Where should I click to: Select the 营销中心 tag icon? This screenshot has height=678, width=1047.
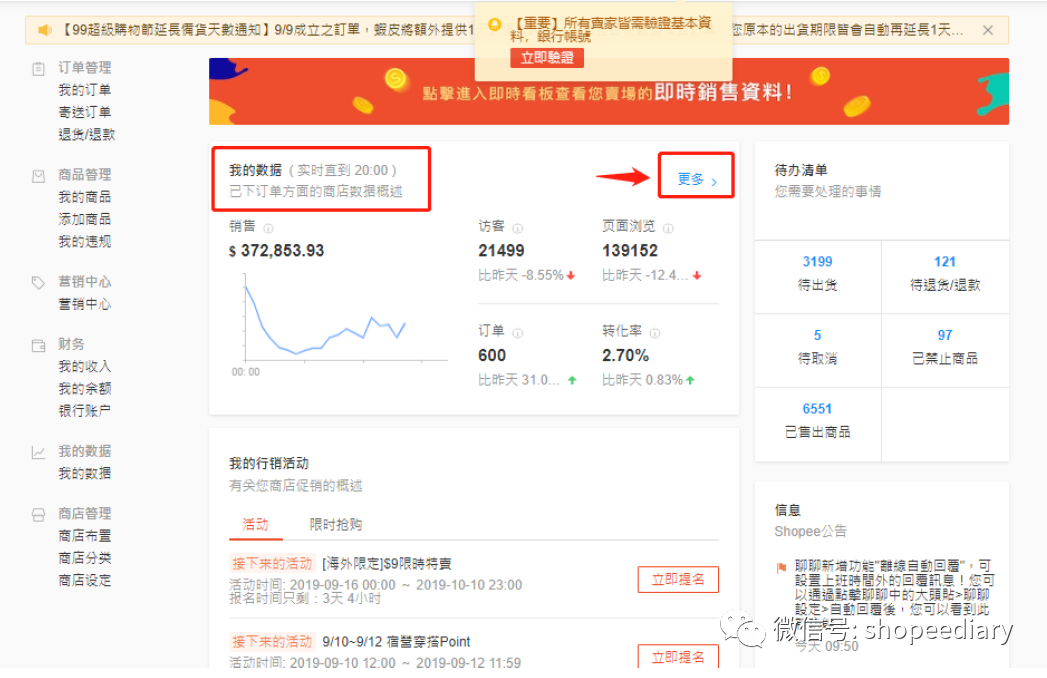pos(36,281)
